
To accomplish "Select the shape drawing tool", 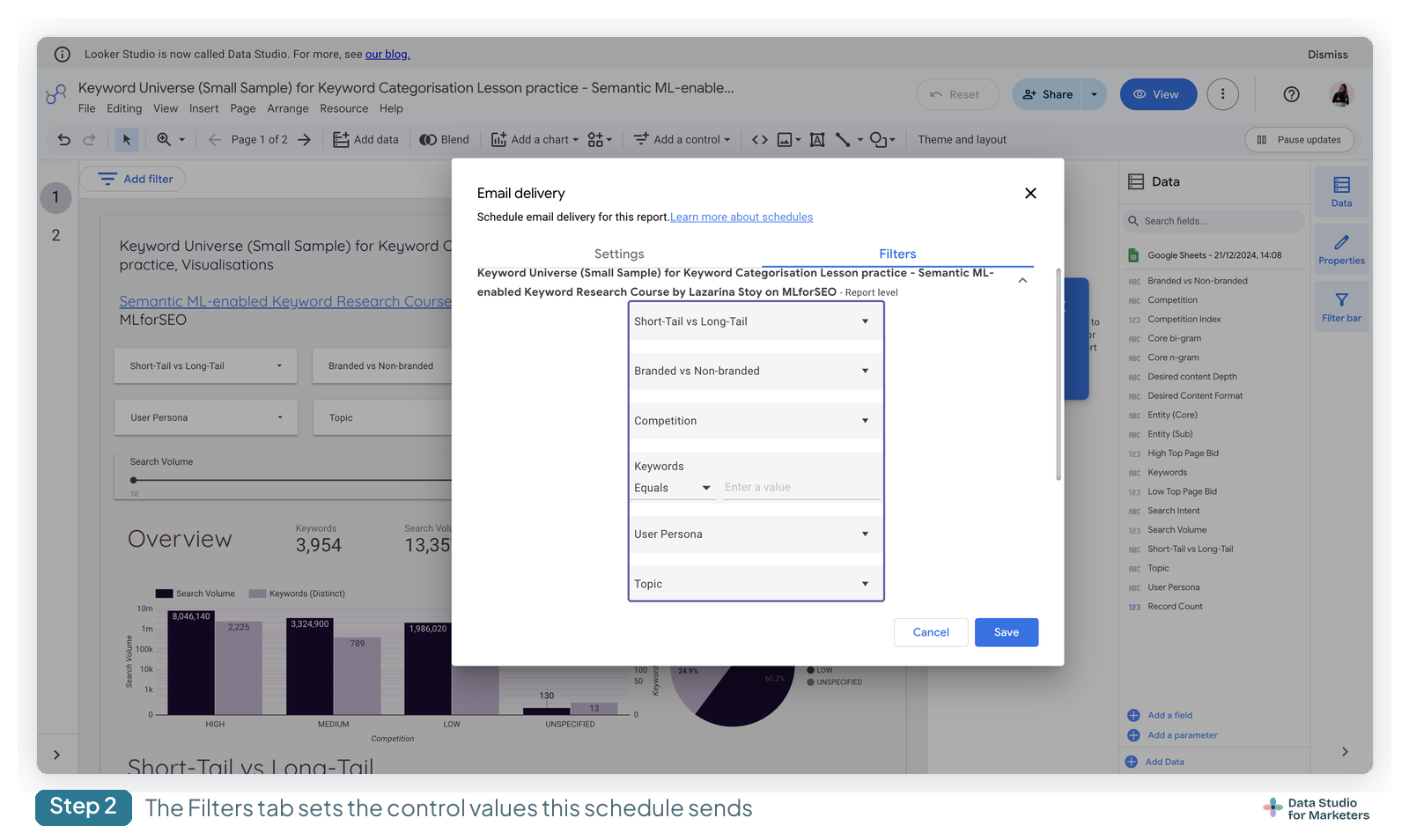I will tap(878, 140).
